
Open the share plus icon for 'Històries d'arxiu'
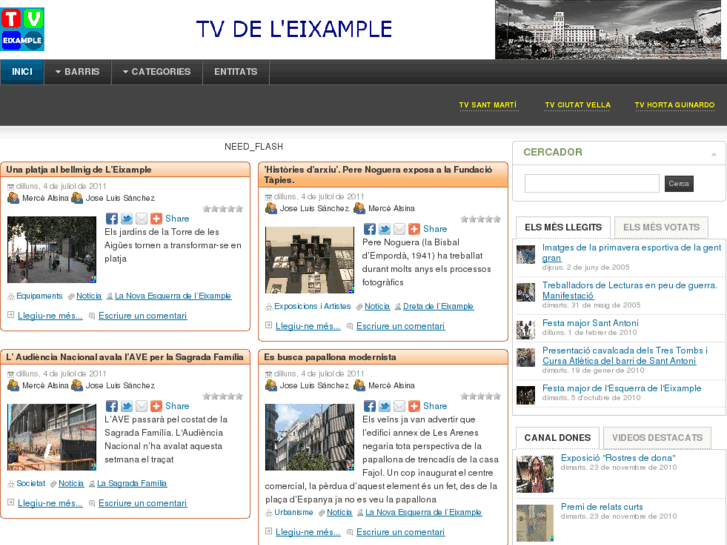[x=414, y=229]
